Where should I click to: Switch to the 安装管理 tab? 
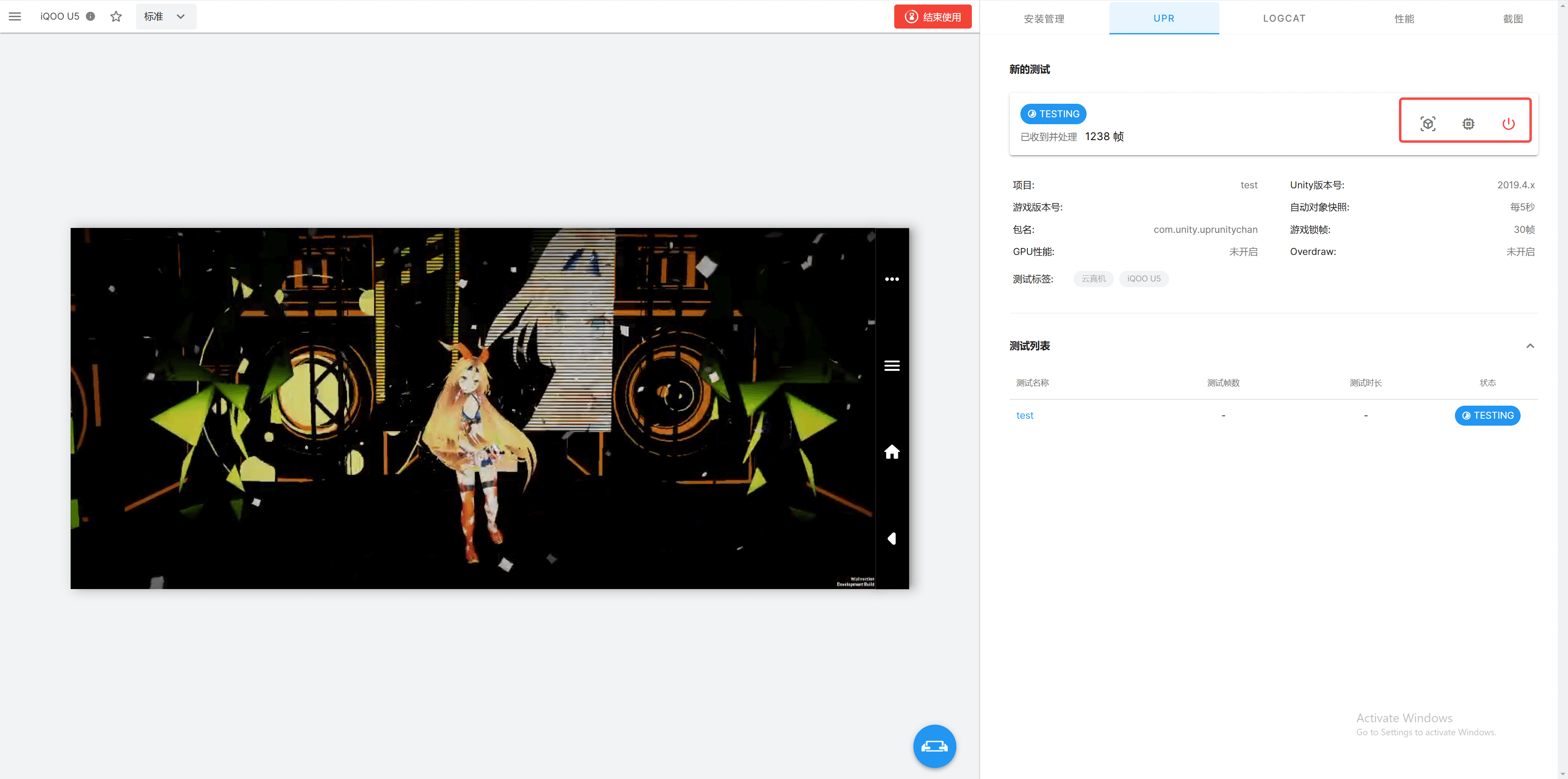(1044, 18)
